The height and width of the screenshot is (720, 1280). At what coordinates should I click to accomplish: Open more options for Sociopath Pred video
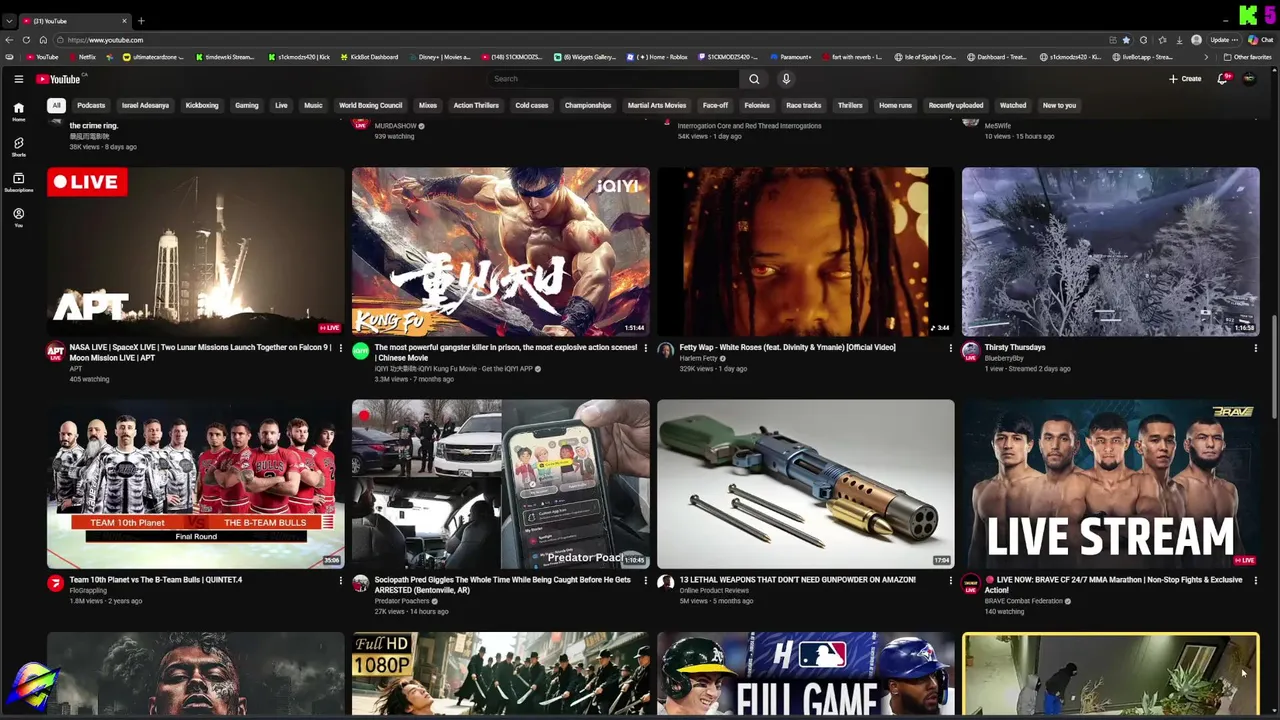tap(645, 580)
